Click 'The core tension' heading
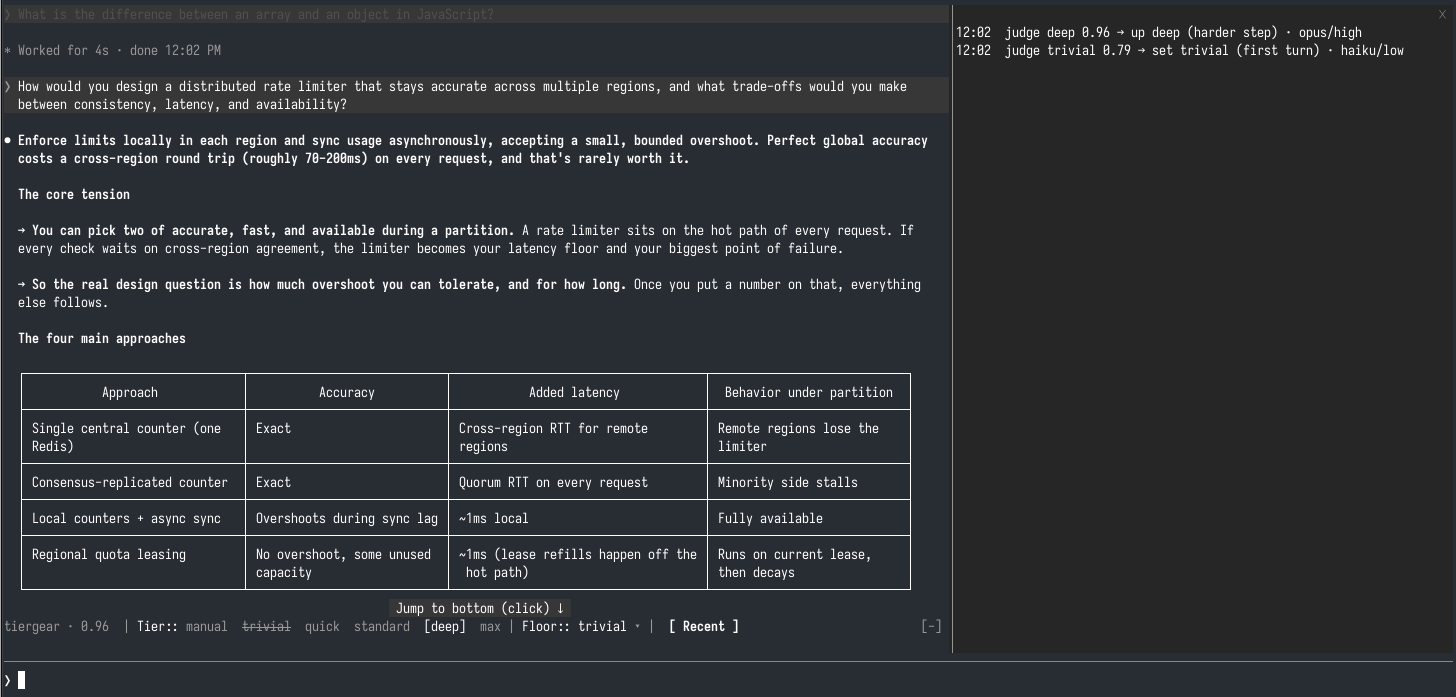This screenshot has width=1456, height=697. tap(74, 194)
